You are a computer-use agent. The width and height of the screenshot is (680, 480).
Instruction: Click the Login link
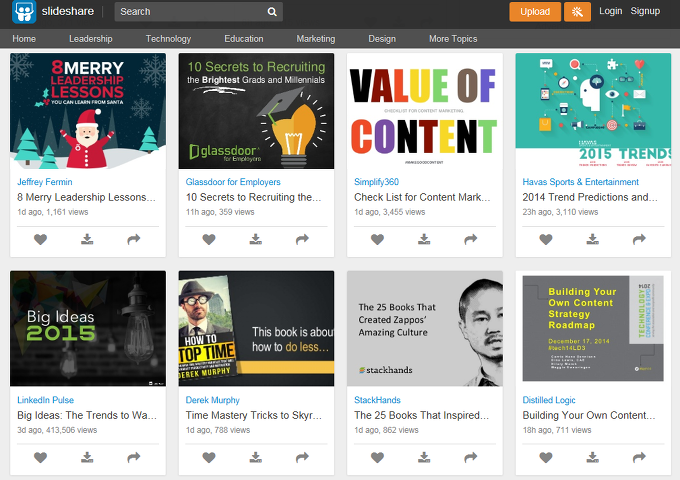pos(611,11)
